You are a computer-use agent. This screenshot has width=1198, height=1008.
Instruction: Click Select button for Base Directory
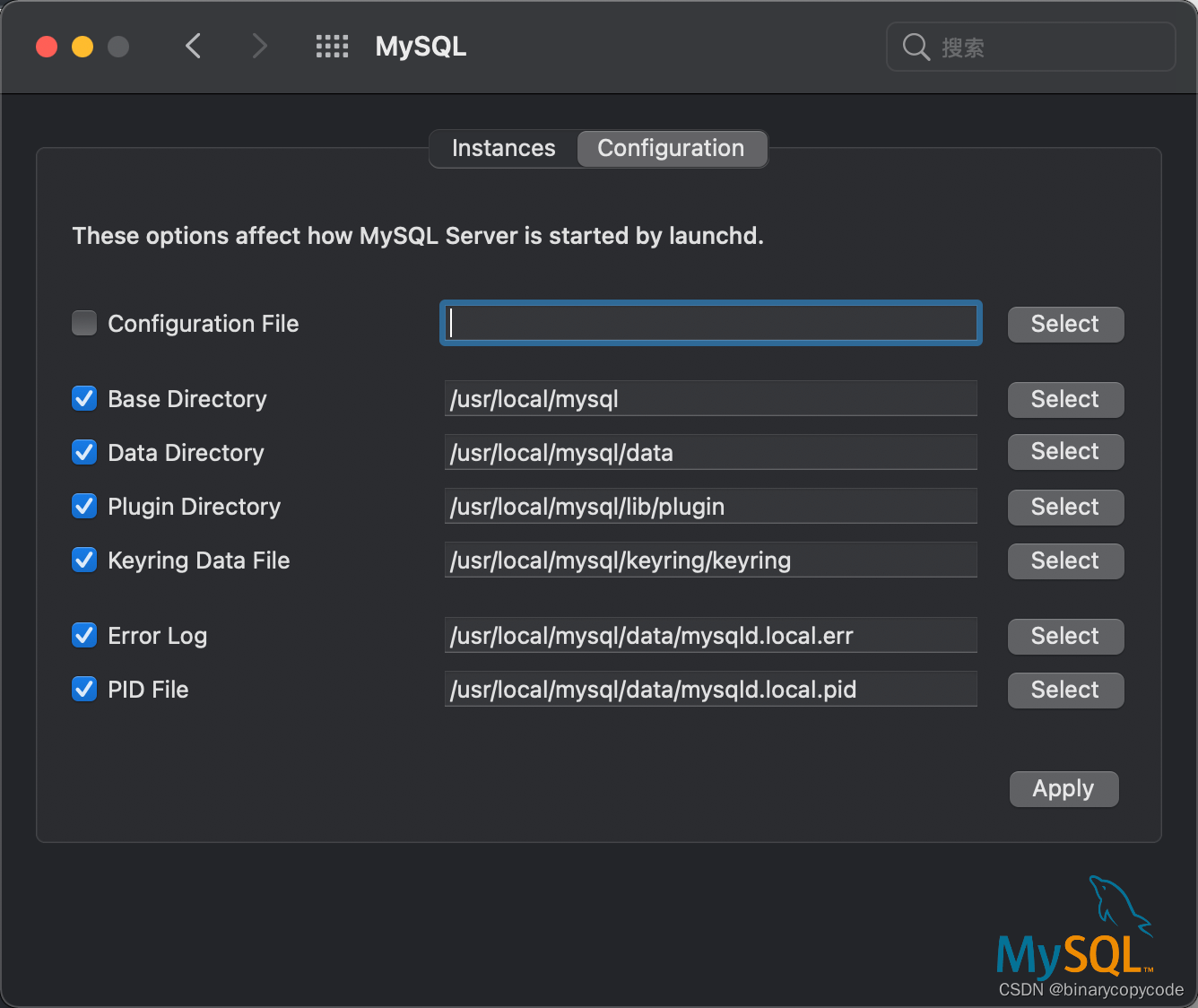click(x=1065, y=399)
